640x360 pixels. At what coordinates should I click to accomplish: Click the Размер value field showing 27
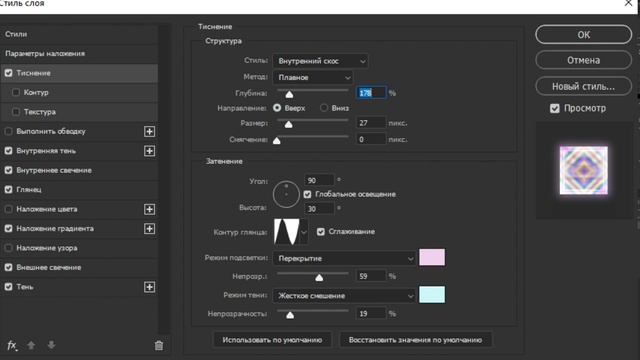(371, 123)
